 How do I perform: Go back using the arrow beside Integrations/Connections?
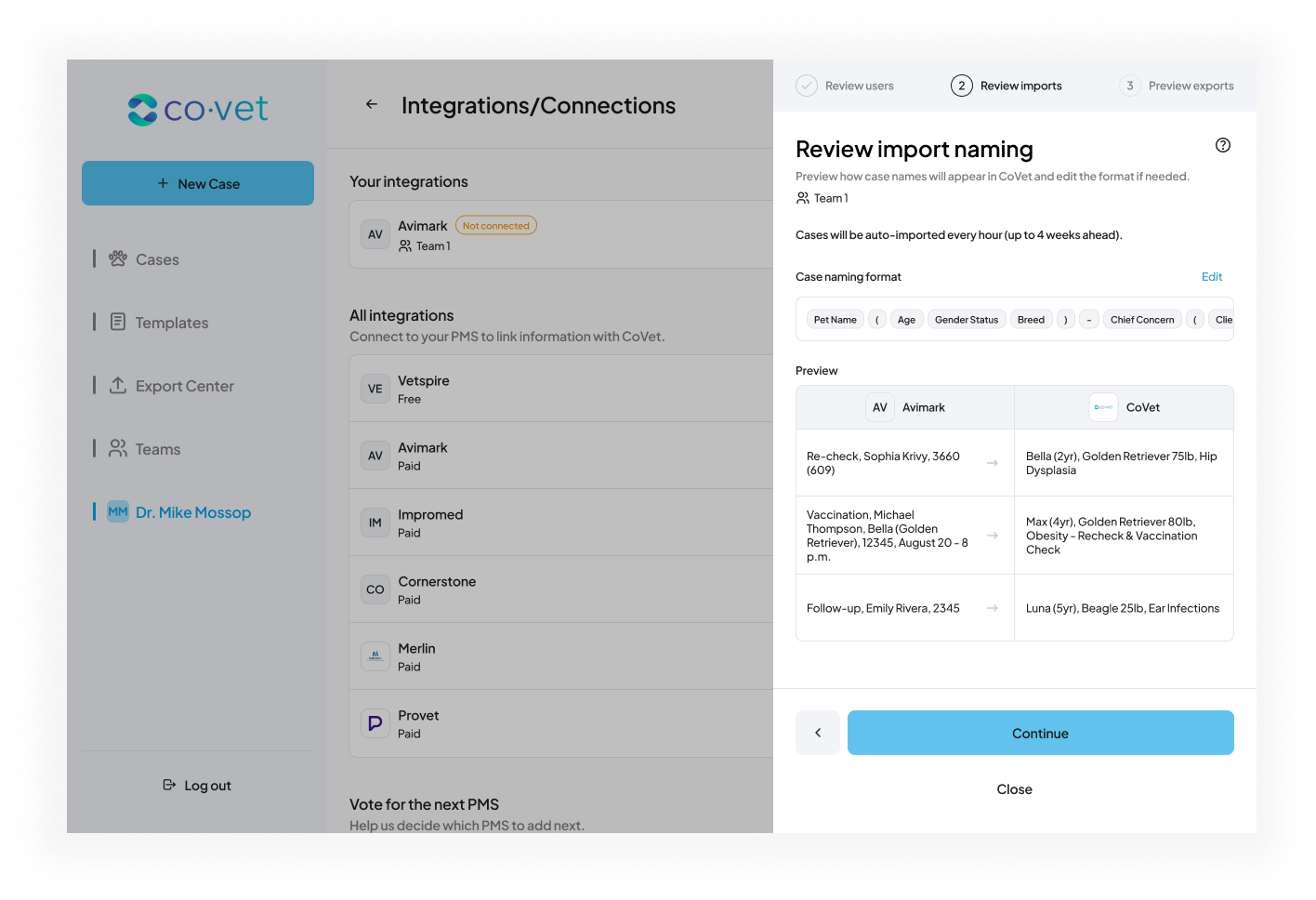click(372, 104)
